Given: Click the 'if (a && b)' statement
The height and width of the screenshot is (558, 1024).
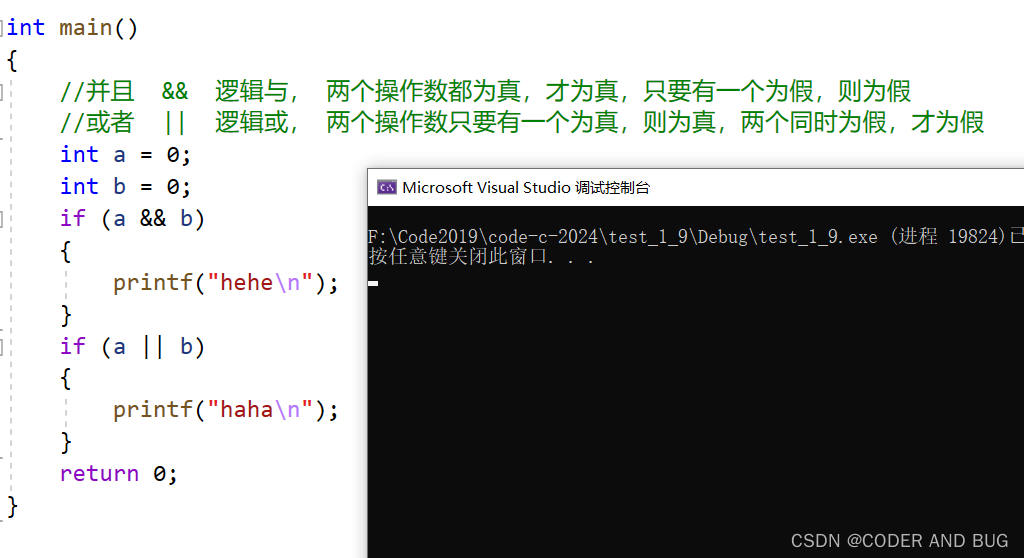Looking at the screenshot, I should point(133,219).
